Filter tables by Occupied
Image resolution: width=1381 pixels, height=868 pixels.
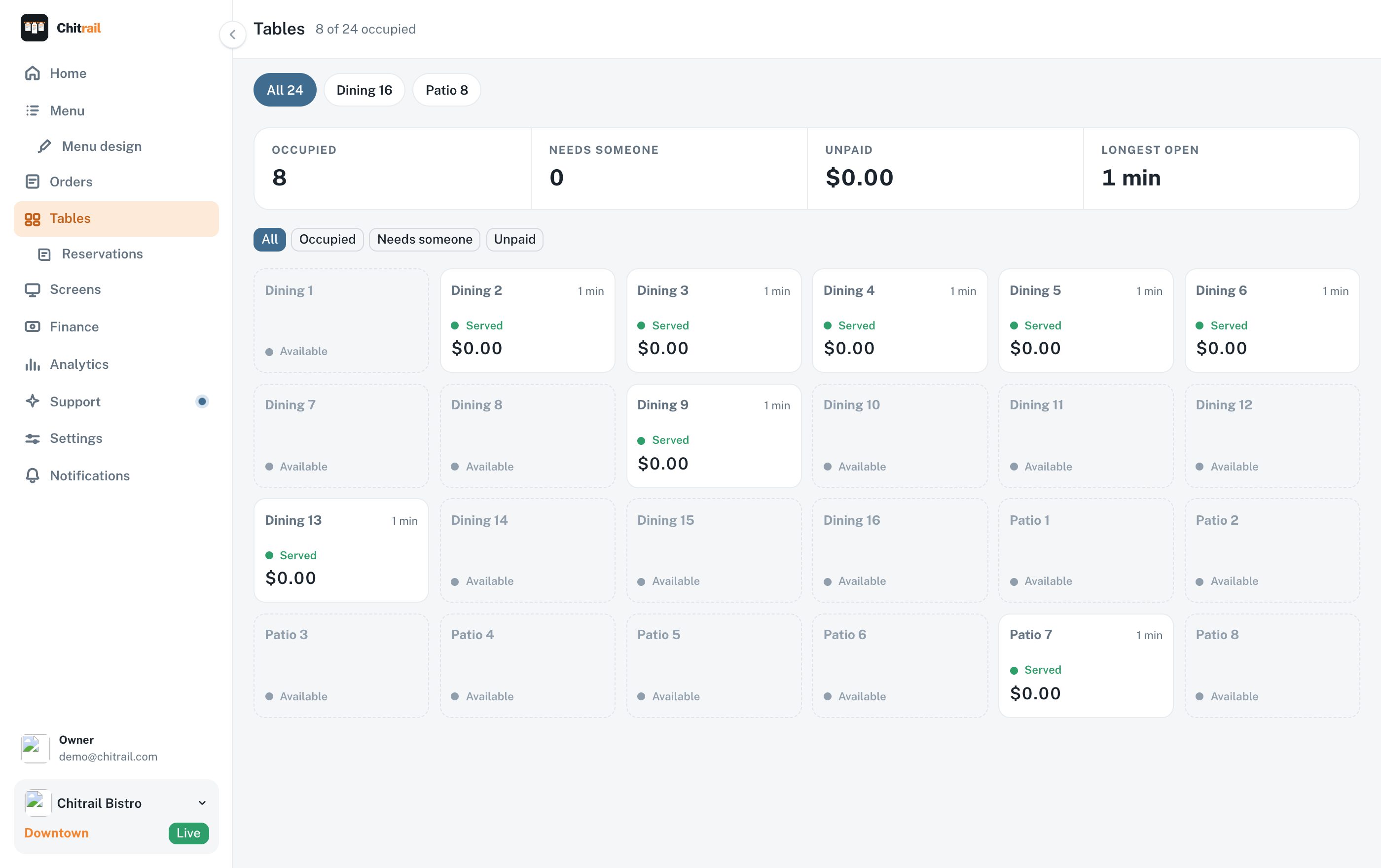tap(327, 239)
